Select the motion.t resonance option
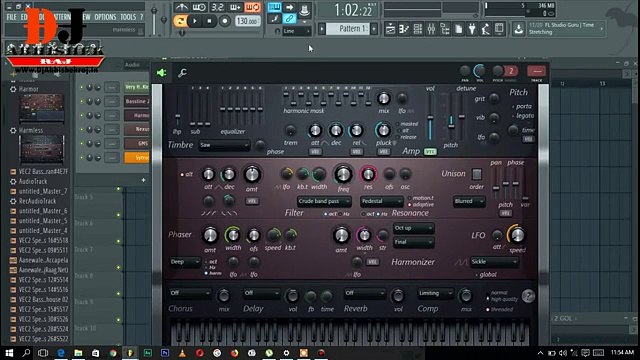Screen dimensions: 640x360 [421, 198]
